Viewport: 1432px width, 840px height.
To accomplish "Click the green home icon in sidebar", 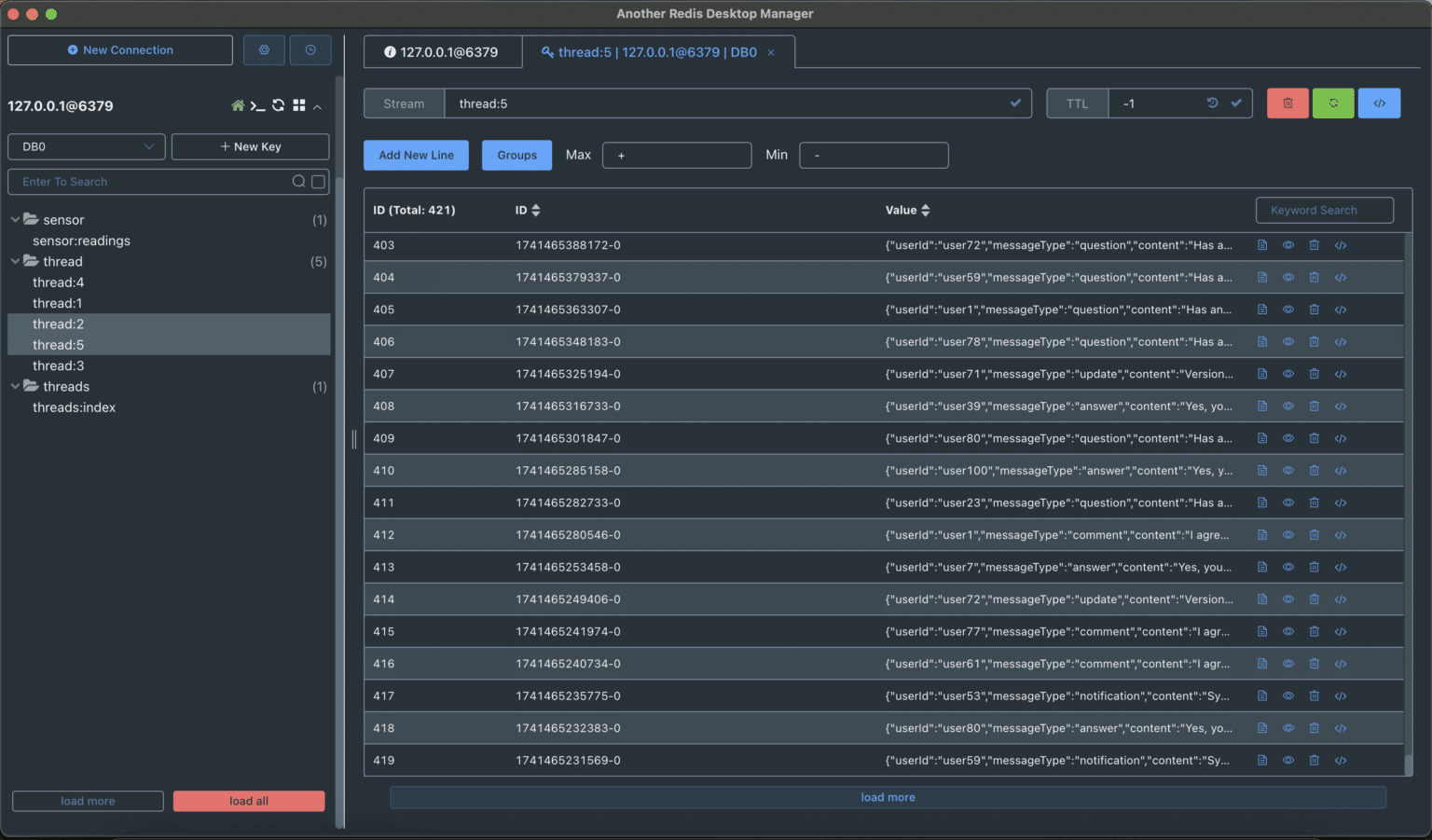I will point(238,105).
